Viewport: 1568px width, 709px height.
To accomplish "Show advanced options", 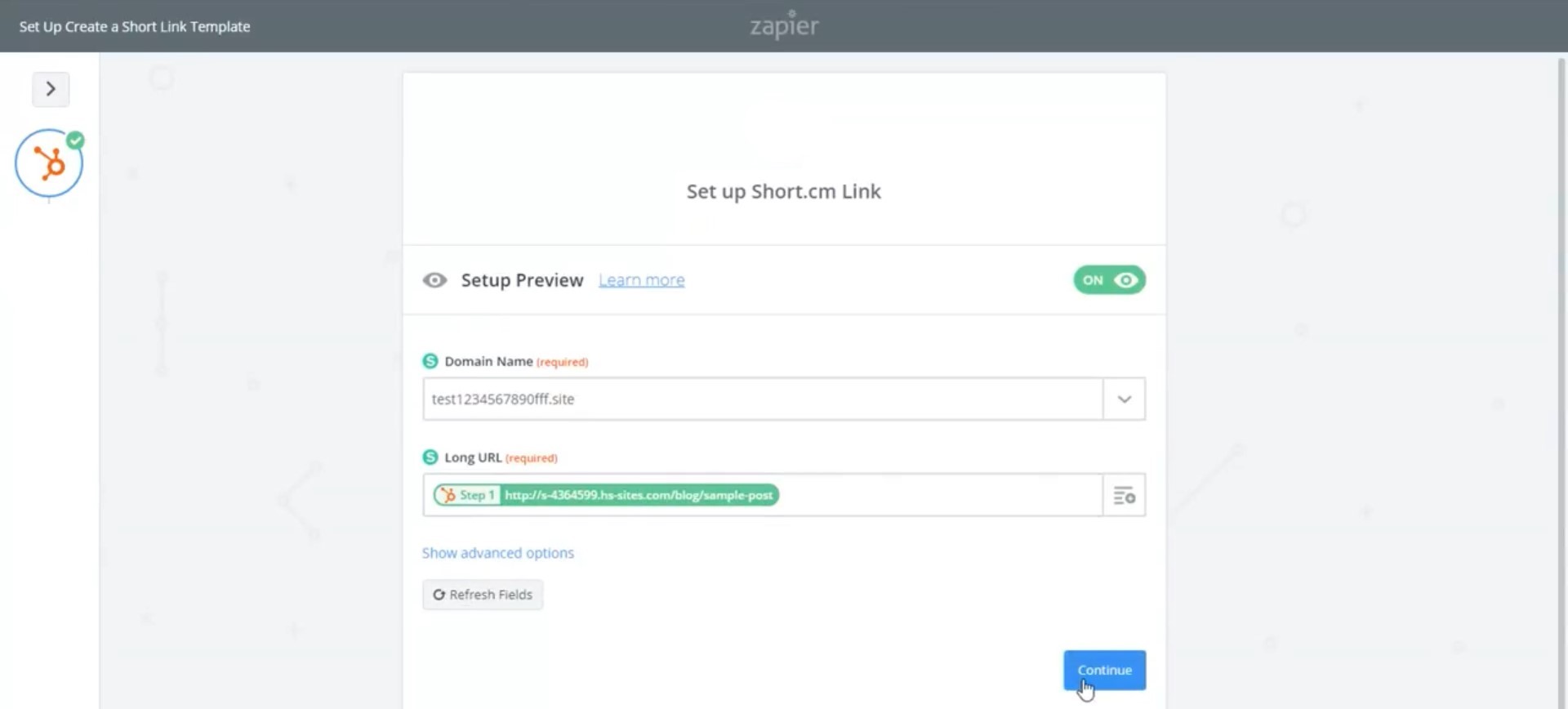I will pyautogui.click(x=497, y=553).
